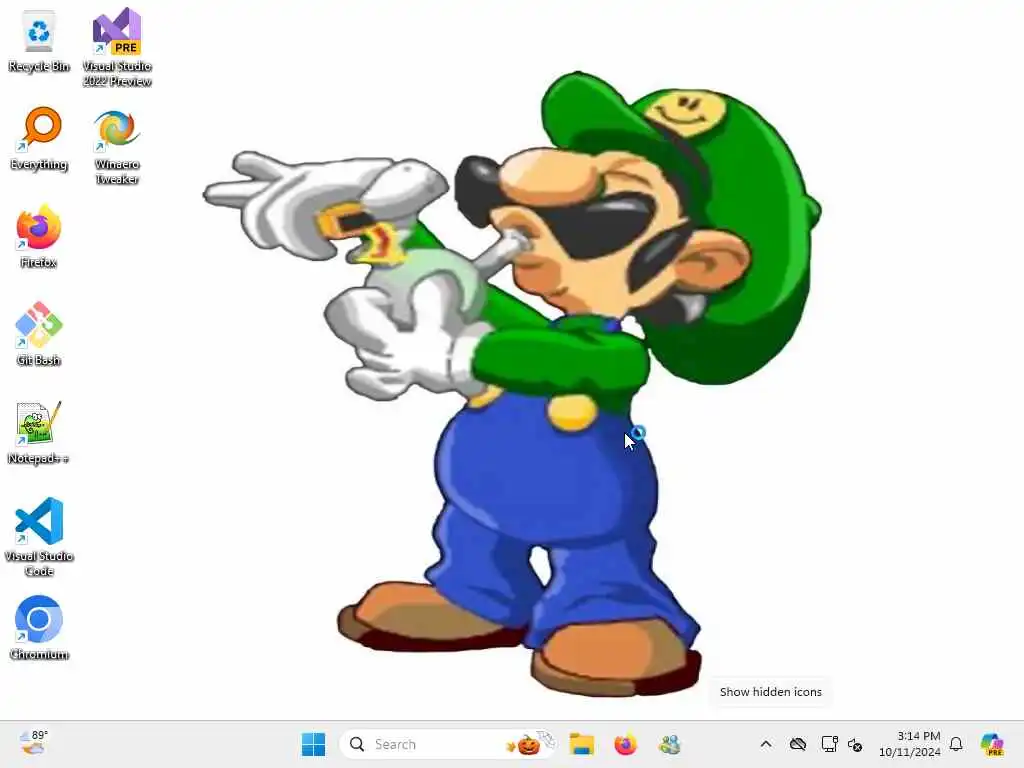The height and width of the screenshot is (768, 1024).
Task: Open the Windows Start menu
Action: point(313,744)
